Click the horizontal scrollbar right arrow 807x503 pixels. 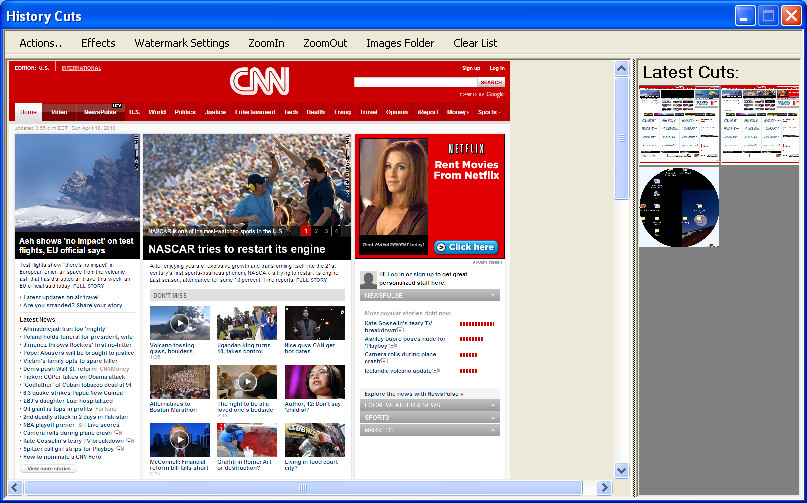pos(604,487)
